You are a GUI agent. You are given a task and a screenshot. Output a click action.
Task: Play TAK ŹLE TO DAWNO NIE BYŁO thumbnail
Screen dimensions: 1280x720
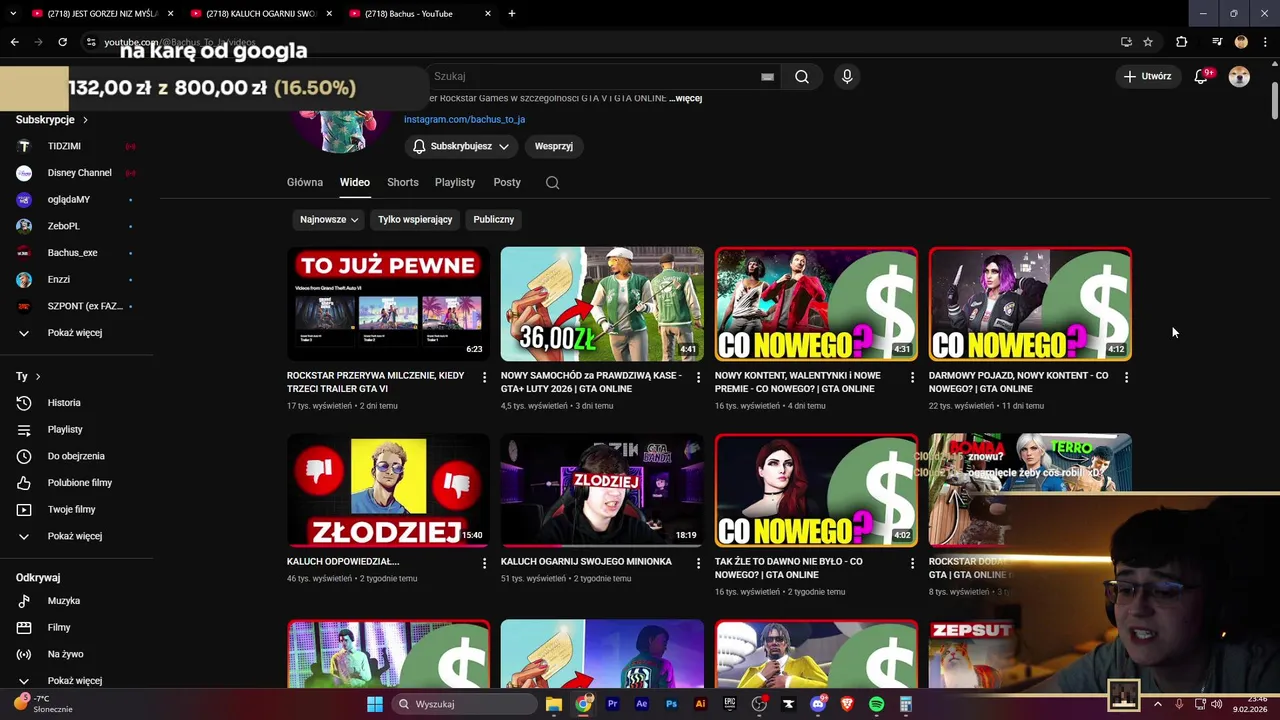[816, 490]
